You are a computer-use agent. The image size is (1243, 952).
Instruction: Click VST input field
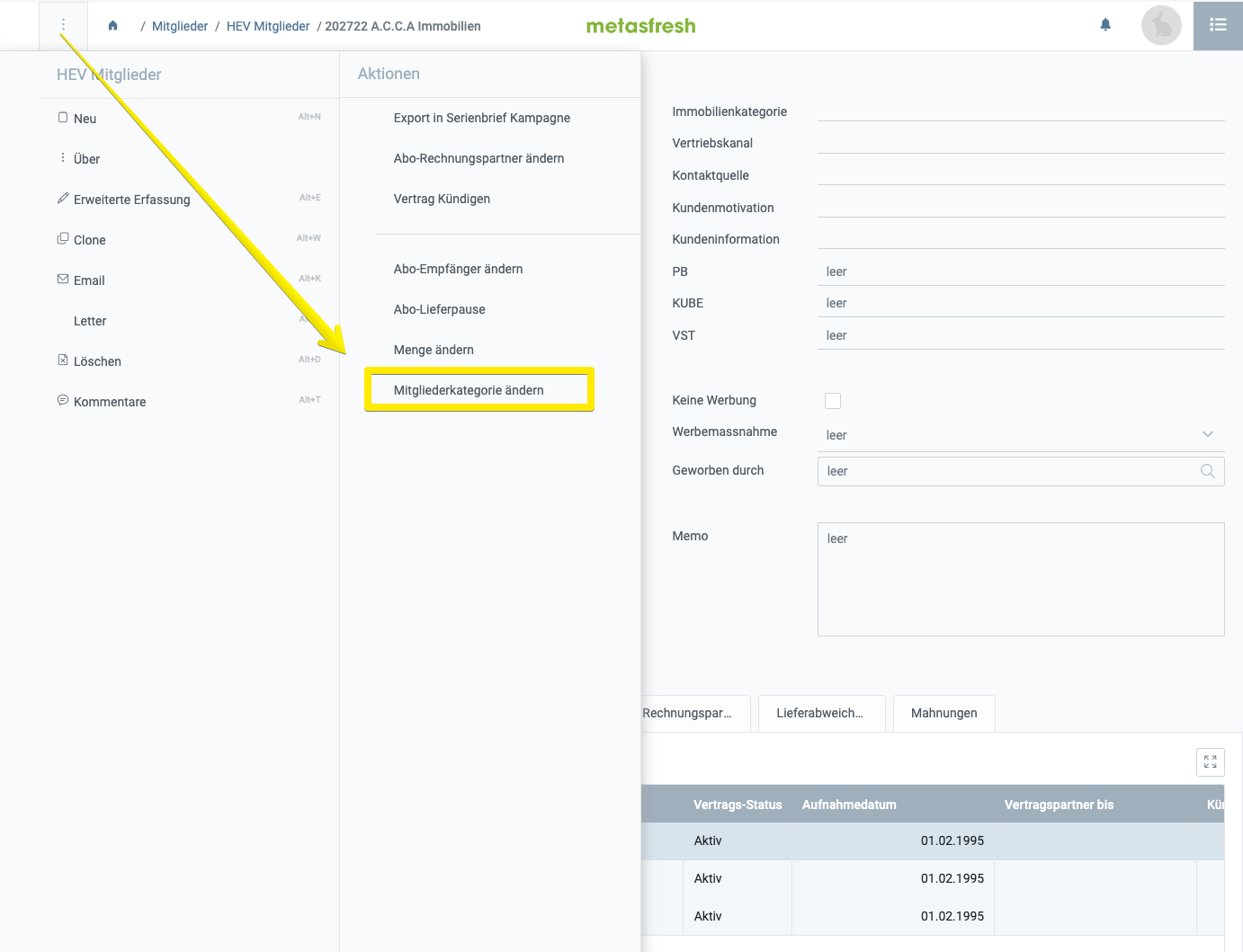click(1021, 335)
